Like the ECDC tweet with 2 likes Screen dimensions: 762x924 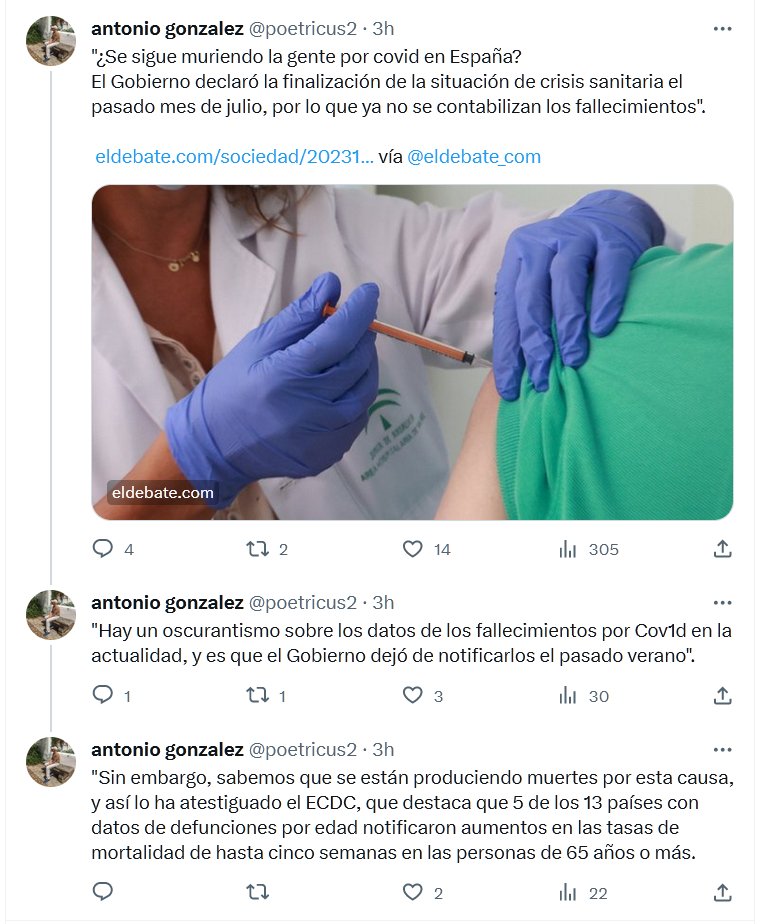pos(412,892)
